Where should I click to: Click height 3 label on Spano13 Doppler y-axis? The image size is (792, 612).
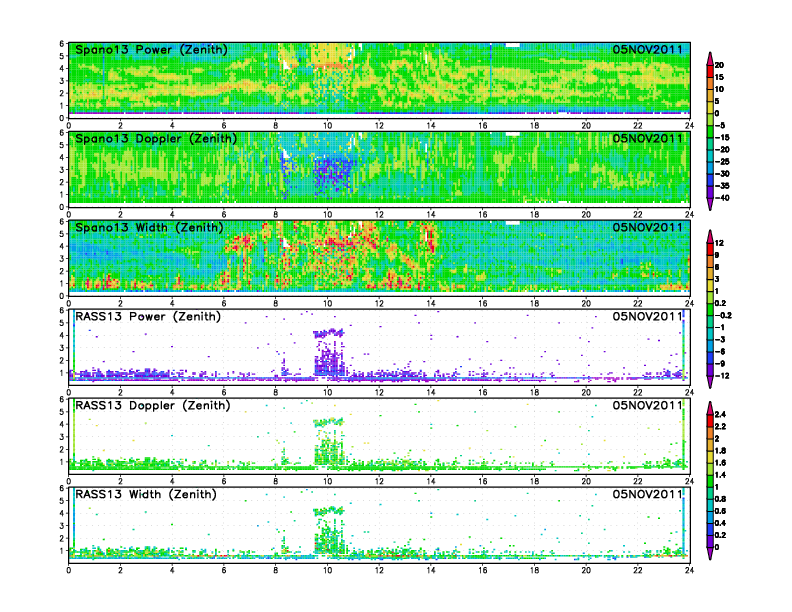(x=62, y=170)
